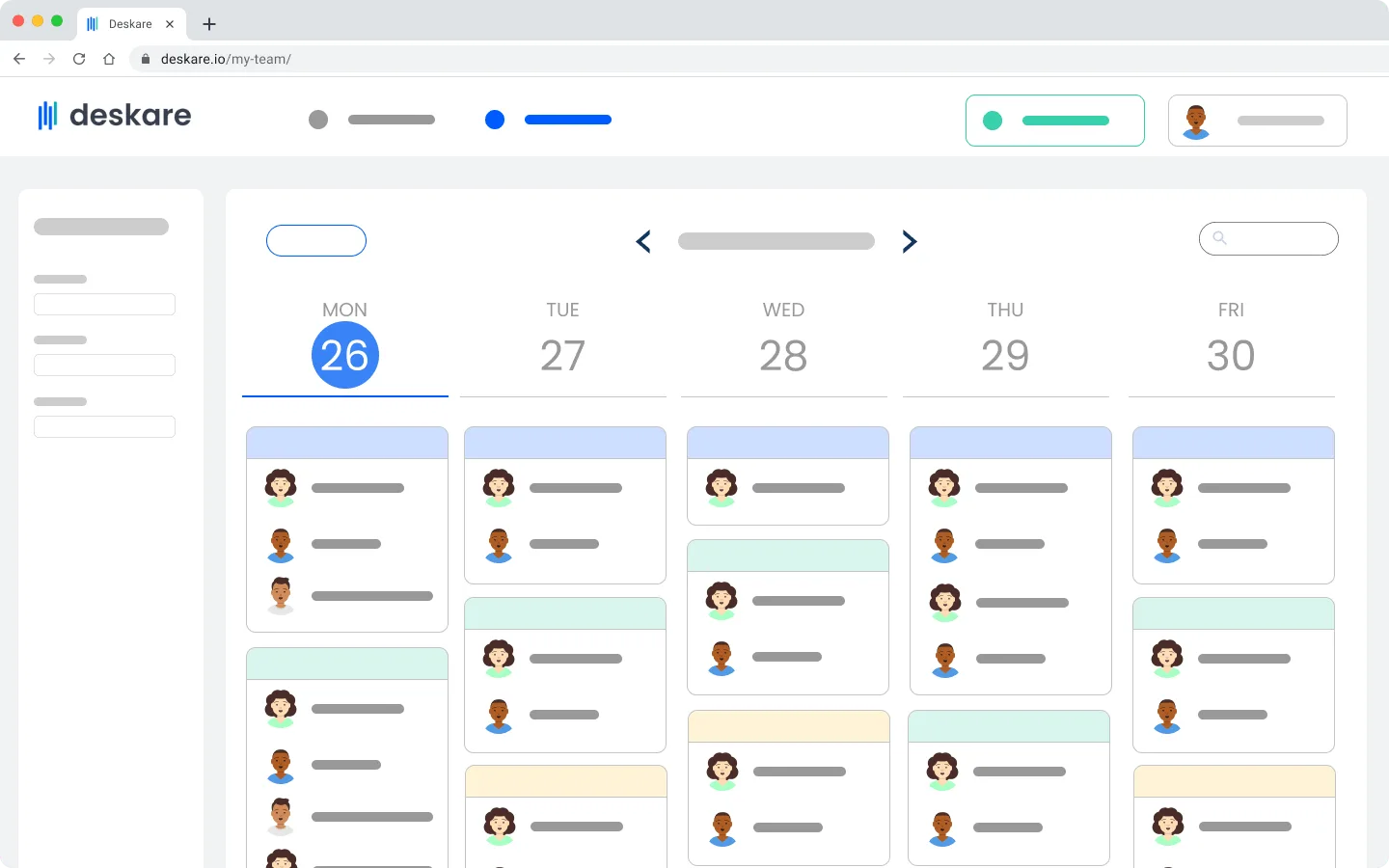Go forward in the browser

[49, 59]
